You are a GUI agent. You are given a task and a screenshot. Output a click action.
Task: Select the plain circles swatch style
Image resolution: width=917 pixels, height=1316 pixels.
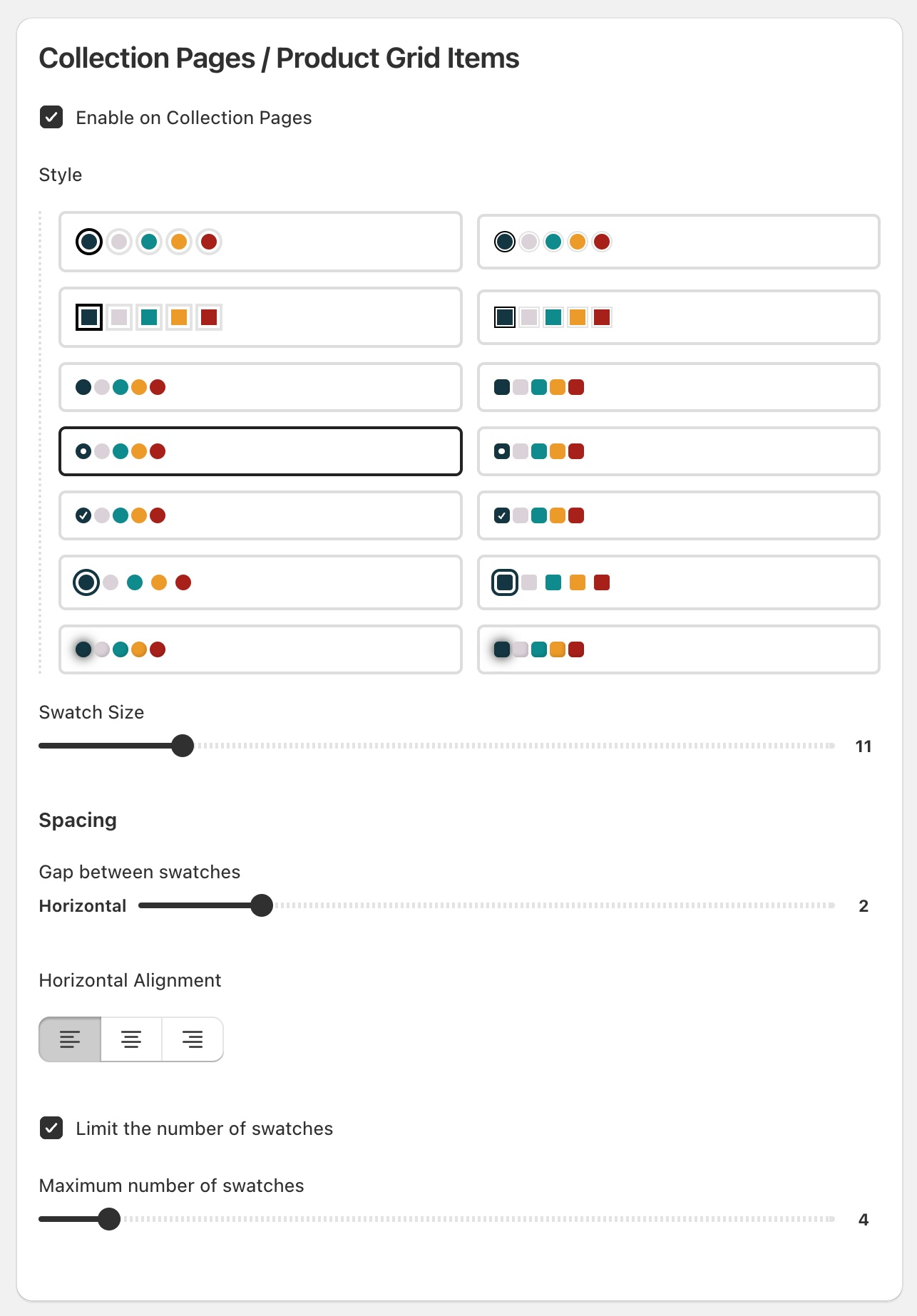click(x=260, y=387)
